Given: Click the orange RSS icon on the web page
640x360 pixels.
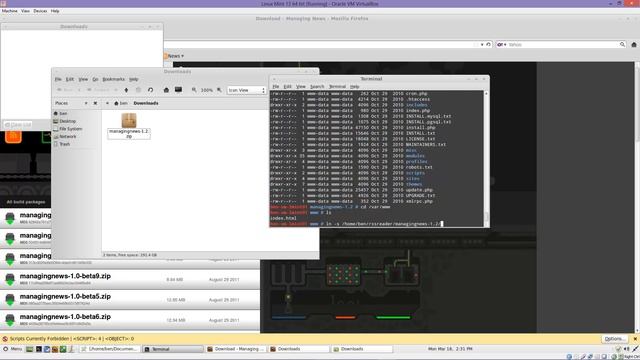Looking at the screenshot, I should tap(13, 137).
